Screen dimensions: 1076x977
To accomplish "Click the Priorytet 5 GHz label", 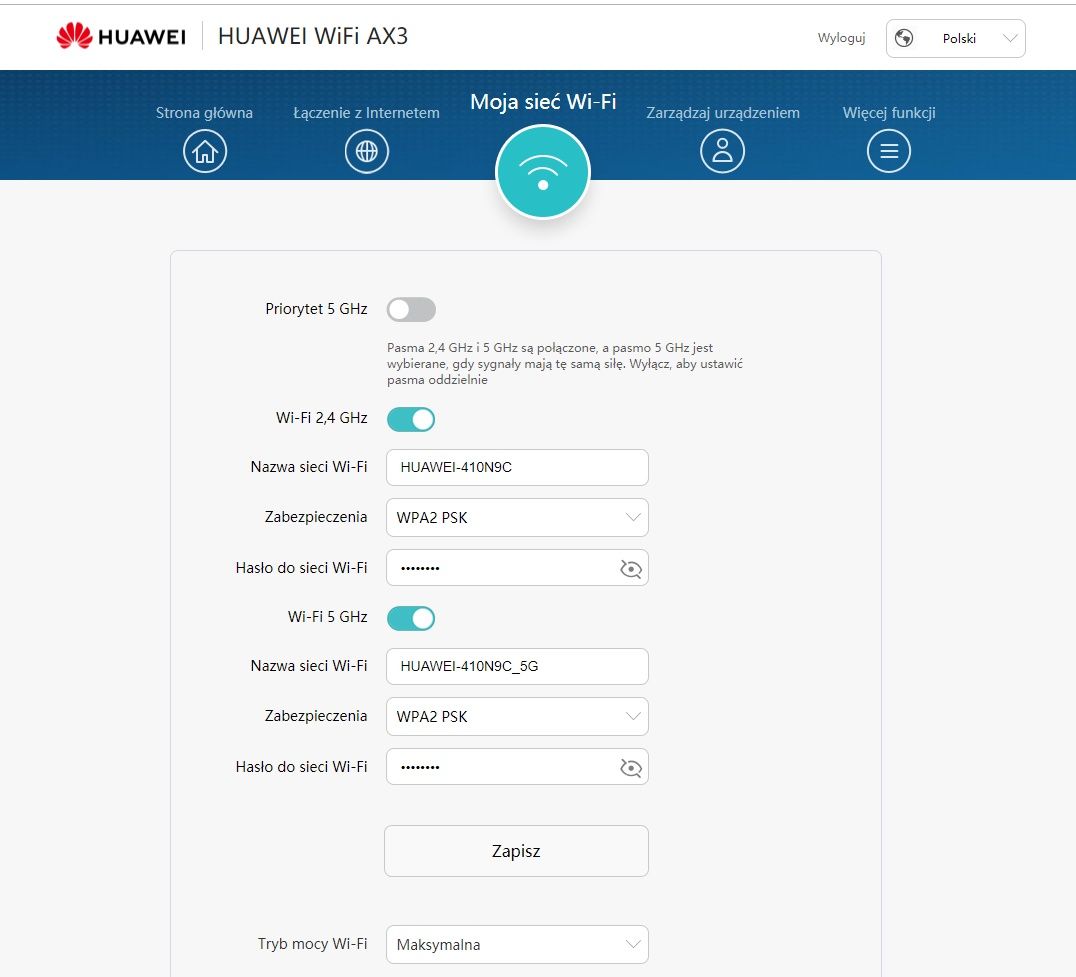I will [x=316, y=309].
